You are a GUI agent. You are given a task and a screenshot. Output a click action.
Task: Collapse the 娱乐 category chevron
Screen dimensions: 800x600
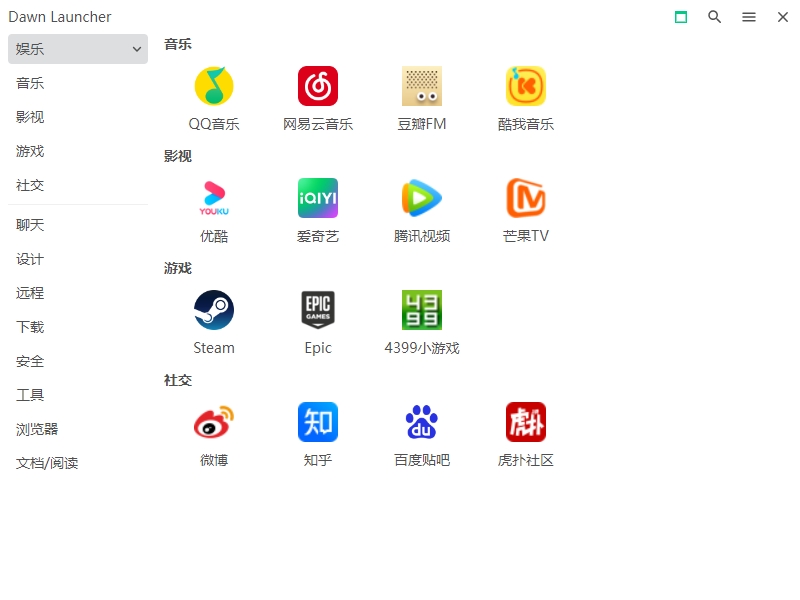(x=137, y=49)
